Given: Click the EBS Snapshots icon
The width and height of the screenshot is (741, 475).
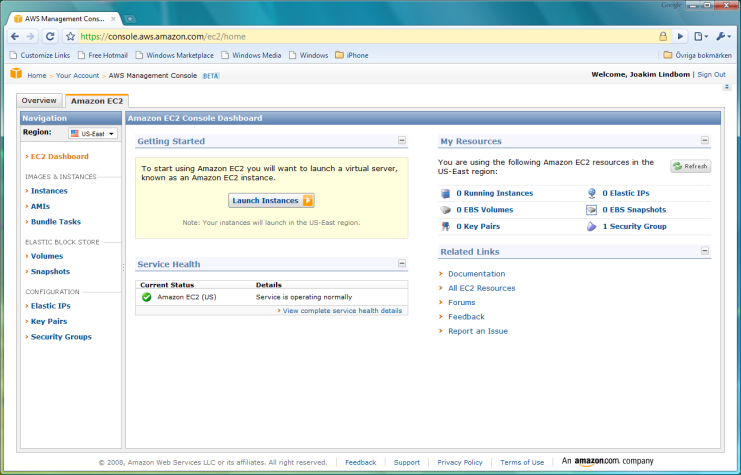Looking at the screenshot, I should pyautogui.click(x=592, y=210).
